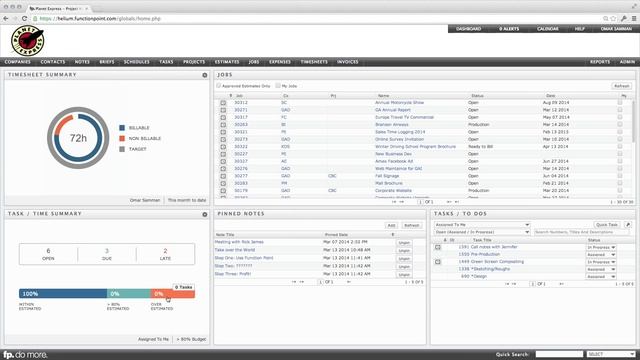Click the row icon for job 30321

[223, 132]
